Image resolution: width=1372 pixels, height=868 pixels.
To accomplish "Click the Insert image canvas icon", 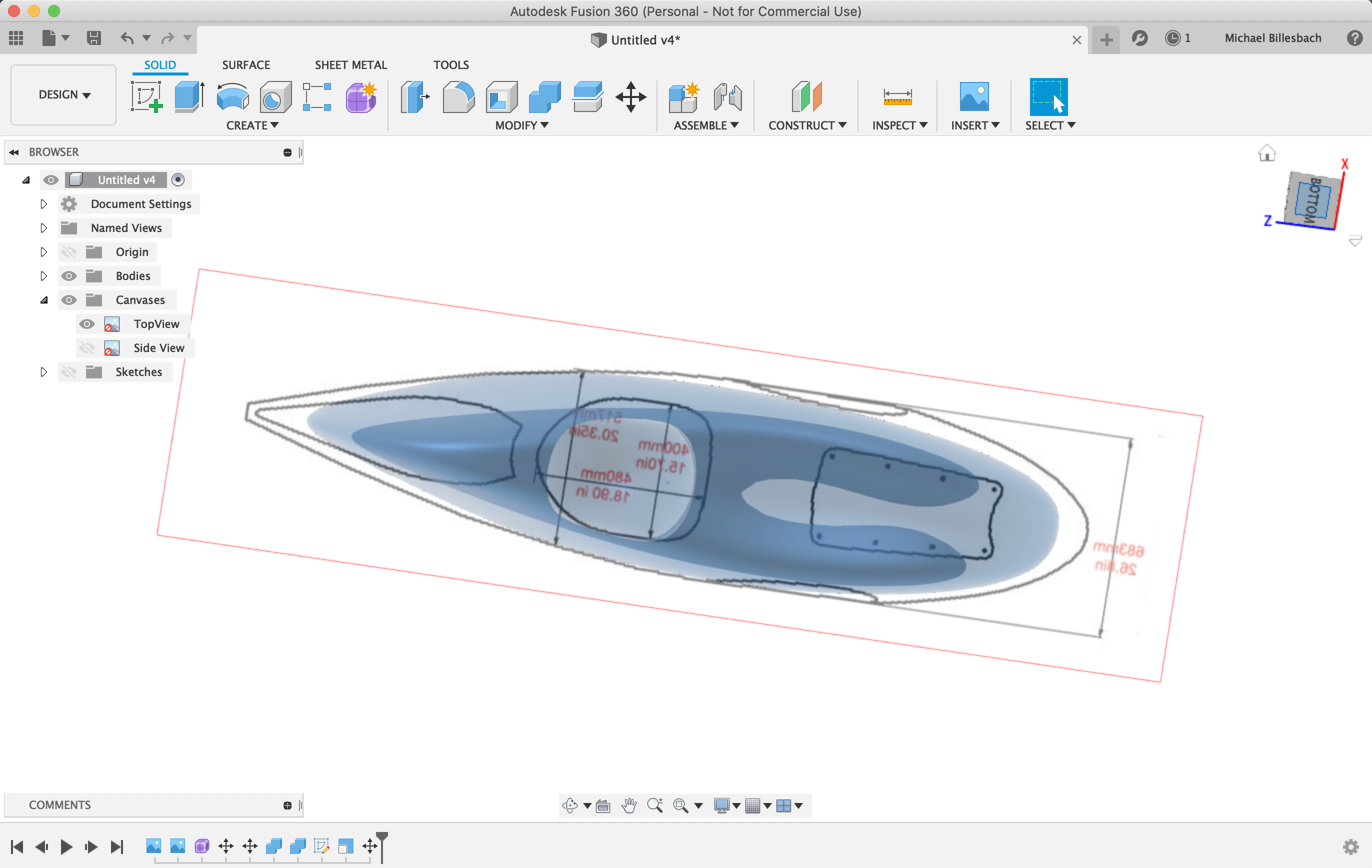I will 973,96.
